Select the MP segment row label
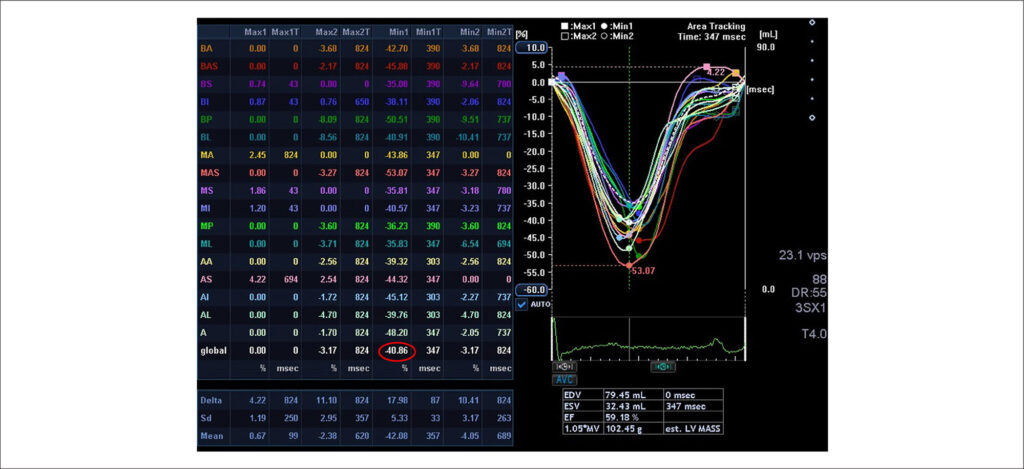1024x469 pixels. (x=207, y=226)
